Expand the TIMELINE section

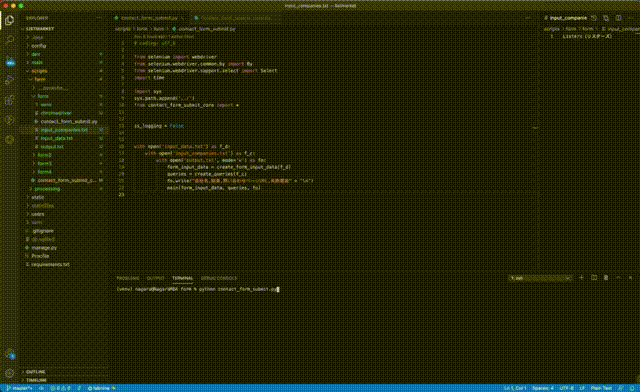(x=36, y=380)
